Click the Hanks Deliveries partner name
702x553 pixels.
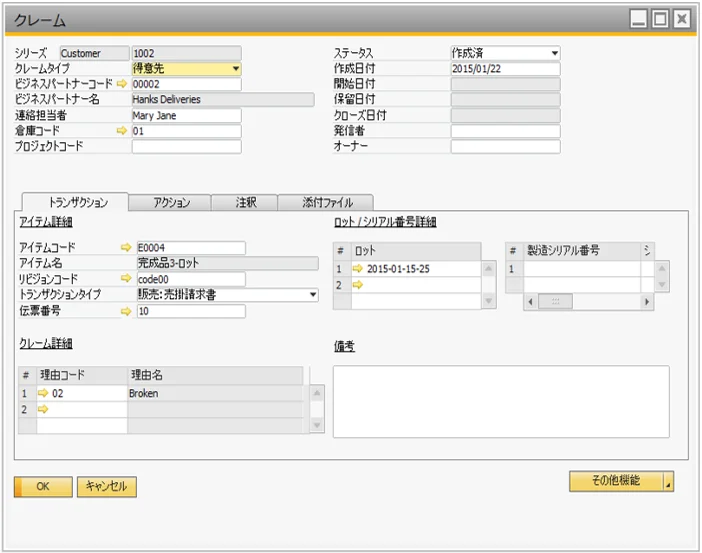click(x=223, y=99)
